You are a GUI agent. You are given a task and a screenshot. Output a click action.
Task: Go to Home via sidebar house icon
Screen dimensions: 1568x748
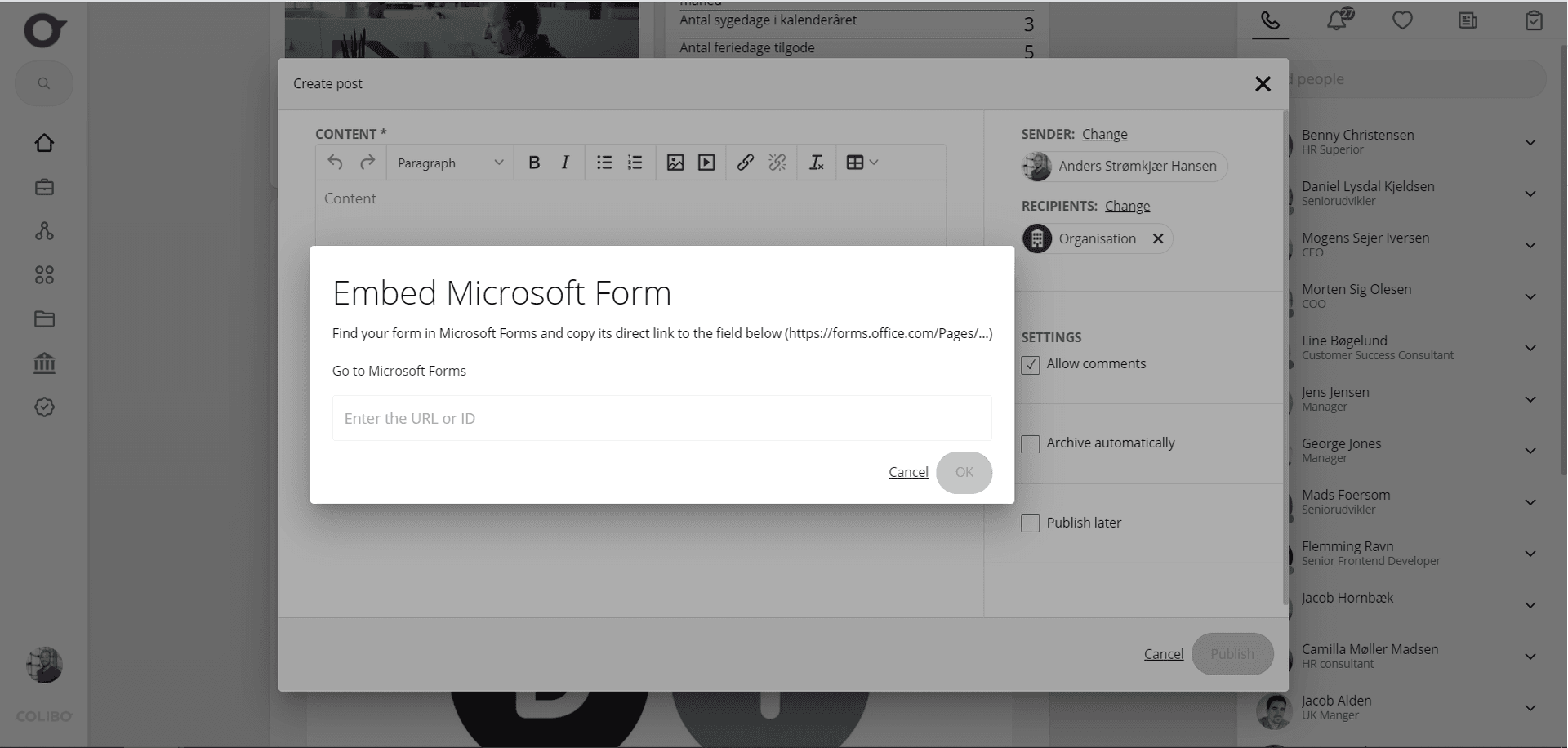(44, 143)
